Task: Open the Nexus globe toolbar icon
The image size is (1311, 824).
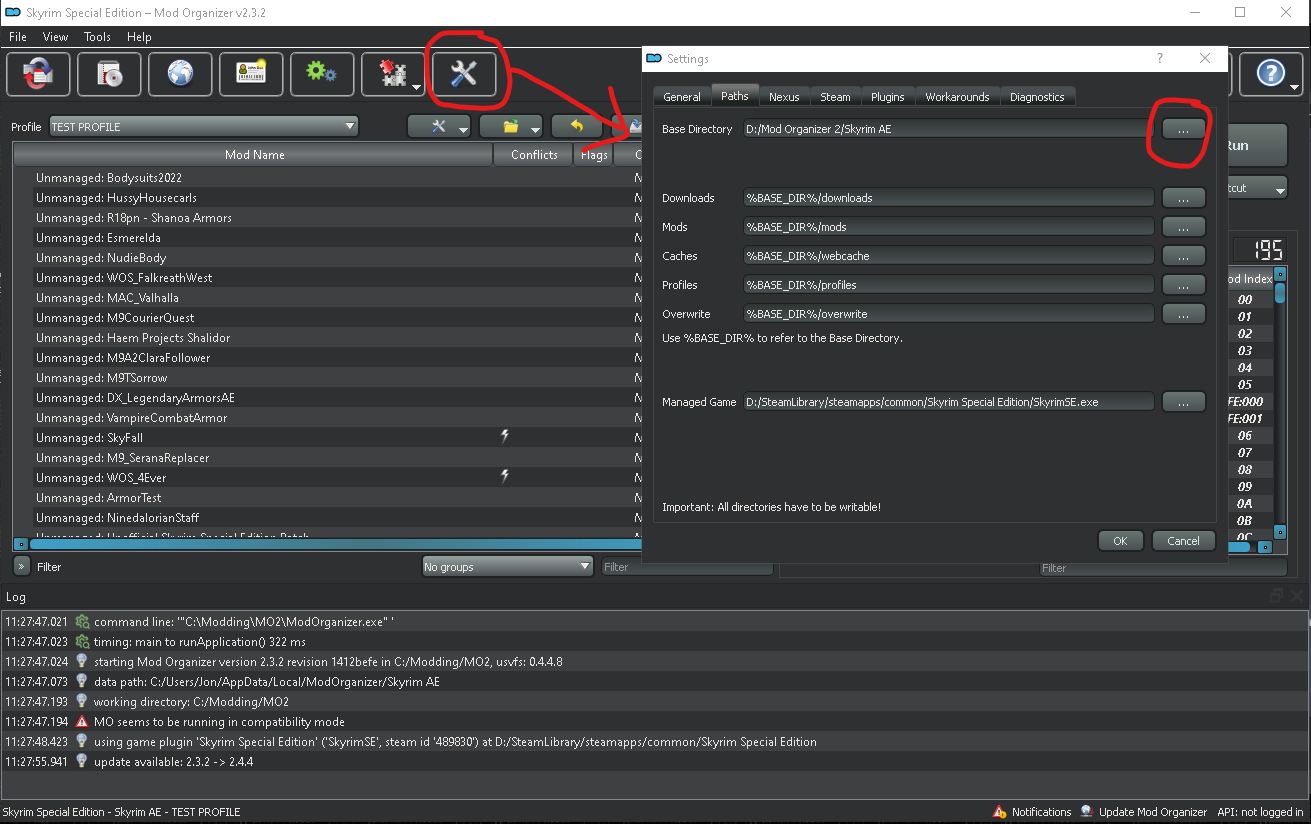Action: [x=181, y=74]
